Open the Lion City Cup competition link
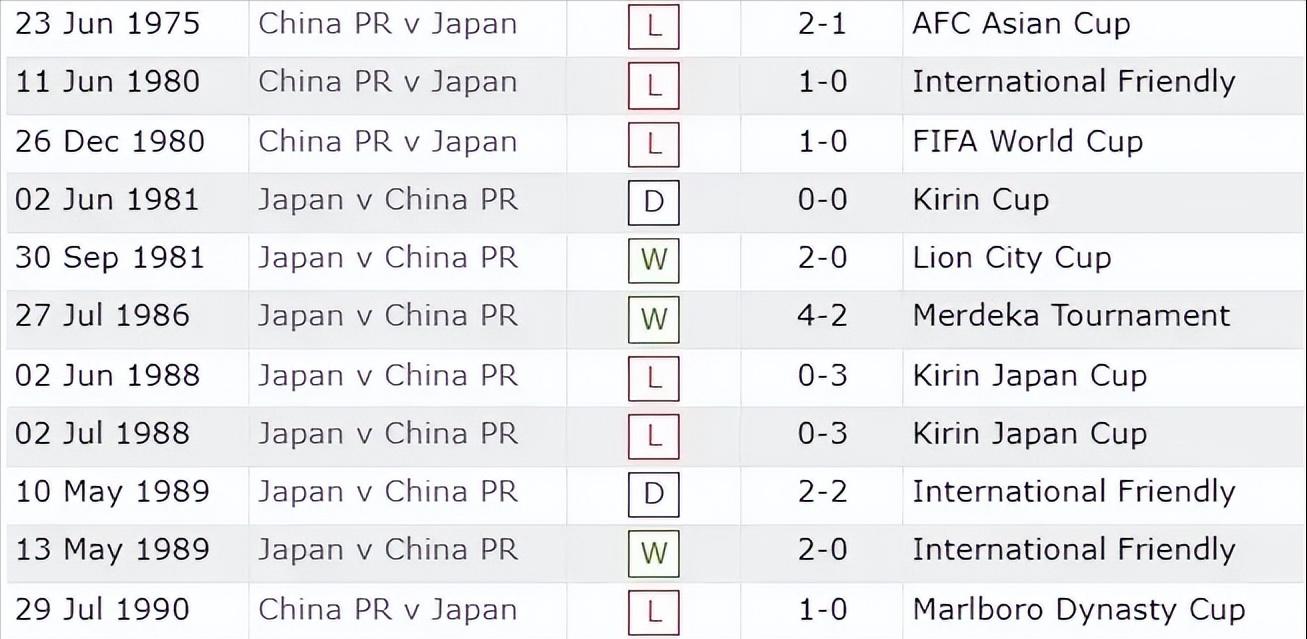 [1011, 258]
